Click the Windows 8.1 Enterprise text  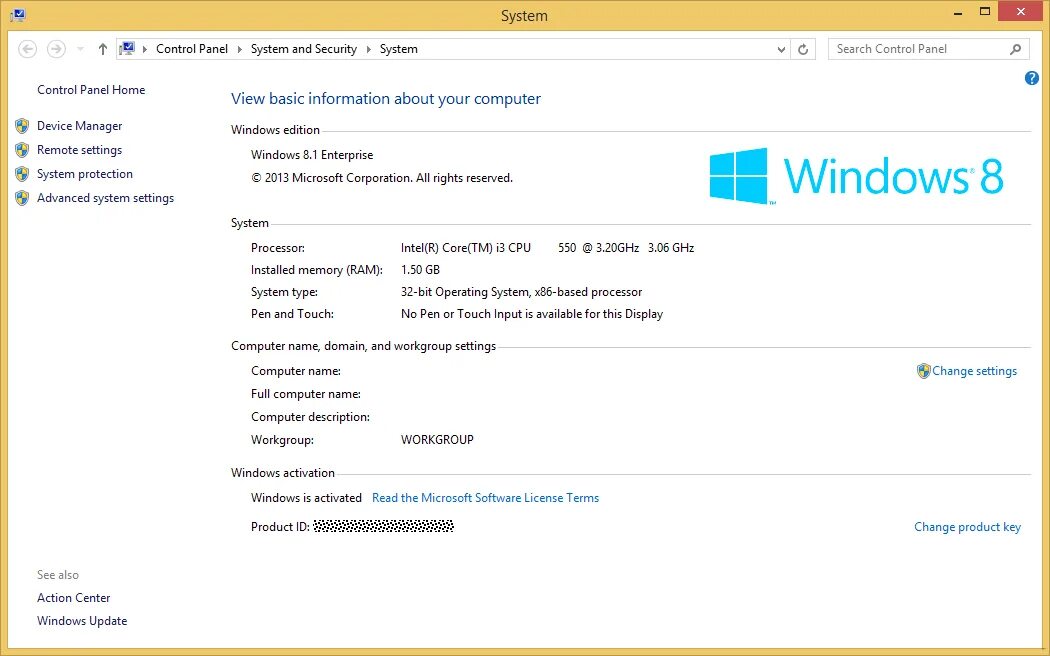(x=312, y=155)
